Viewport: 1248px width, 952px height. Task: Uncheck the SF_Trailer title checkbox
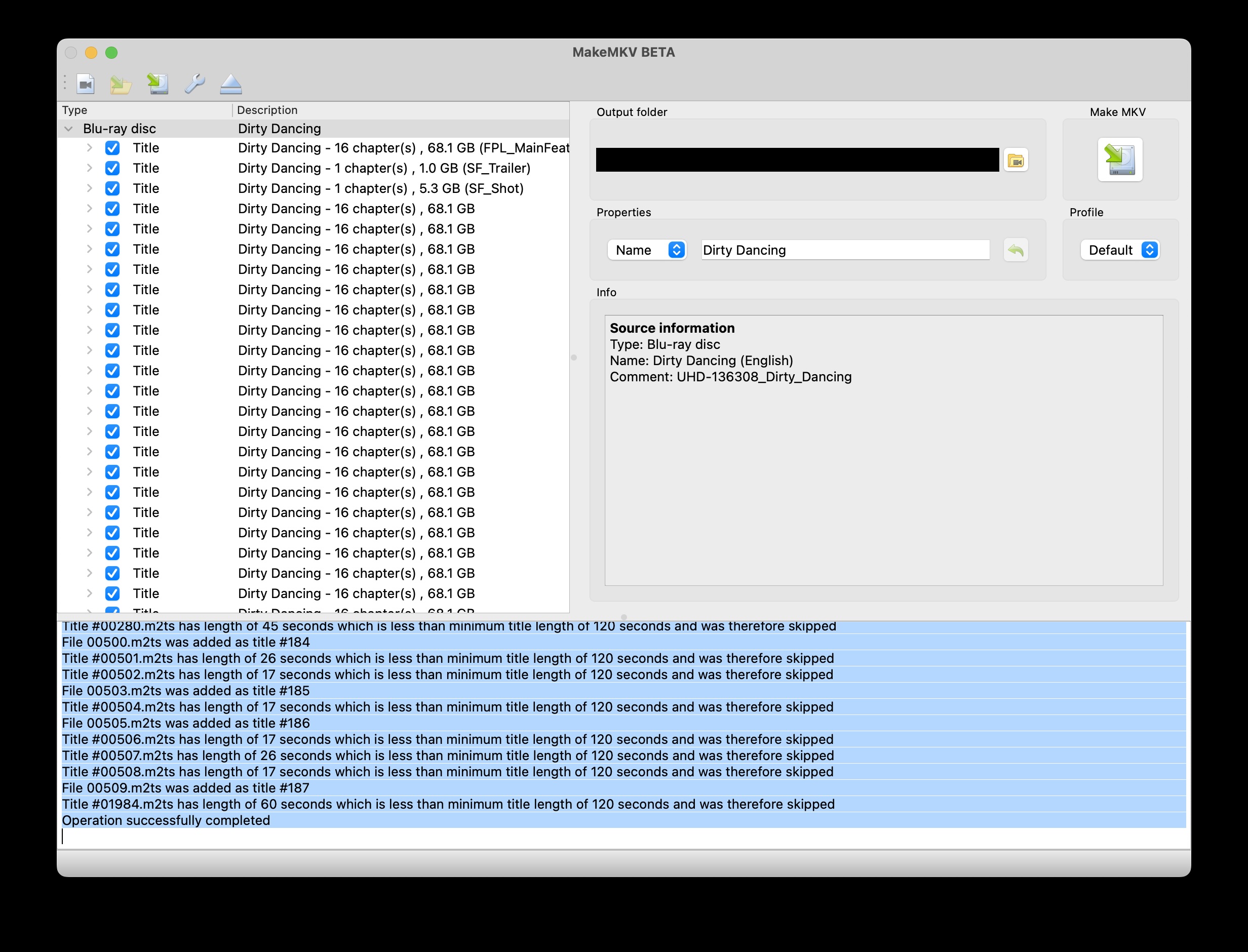coord(113,168)
